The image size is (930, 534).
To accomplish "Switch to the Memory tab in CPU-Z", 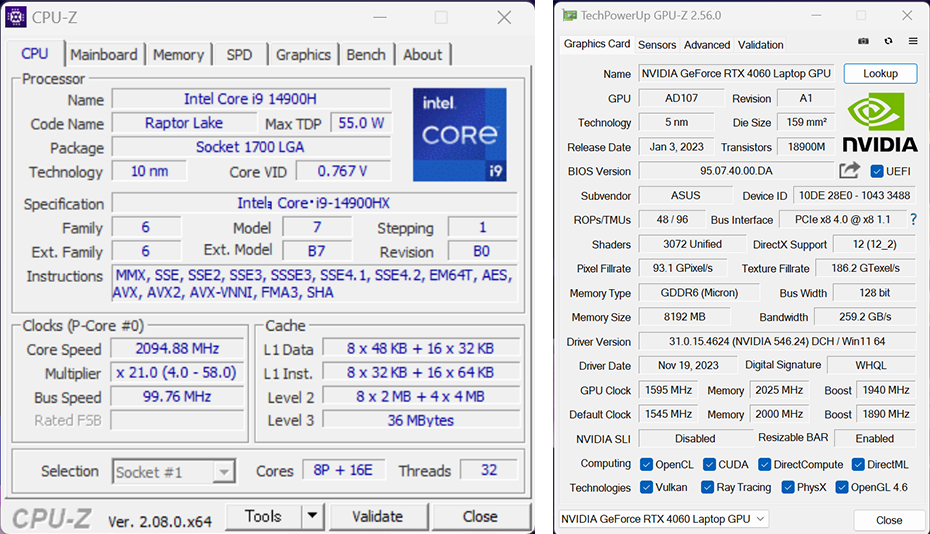I will coord(178,55).
